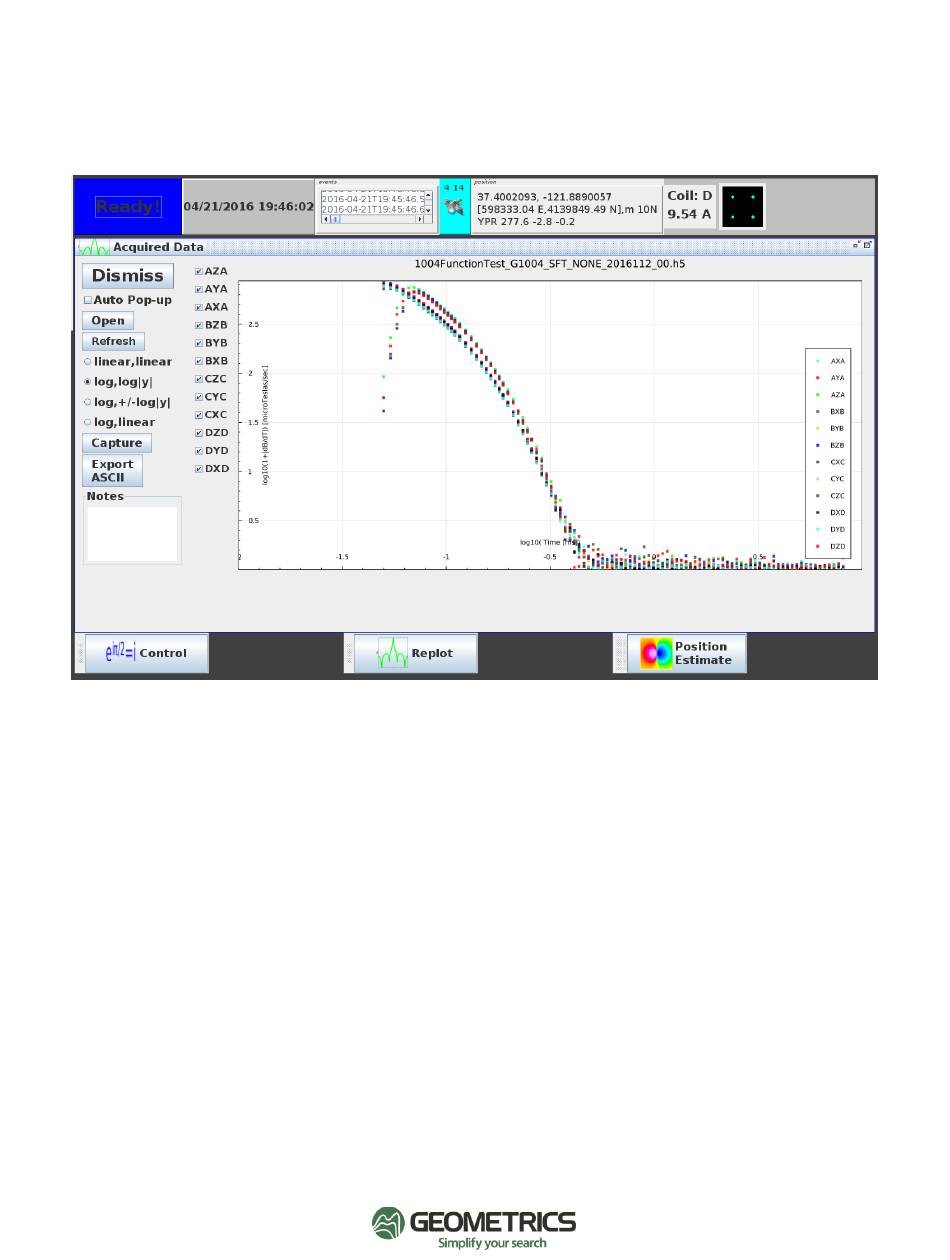The image size is (950, 1260).
Task: Click the YPR 277.6 -2.8 -0.2 readout
Action: tap(527, 223)
